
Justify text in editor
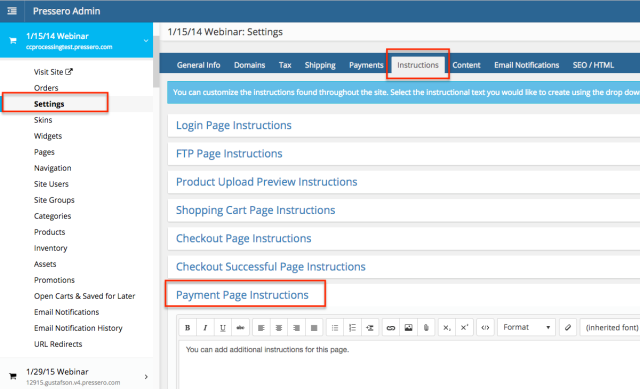pyautogui.click(x=314, y=327)
